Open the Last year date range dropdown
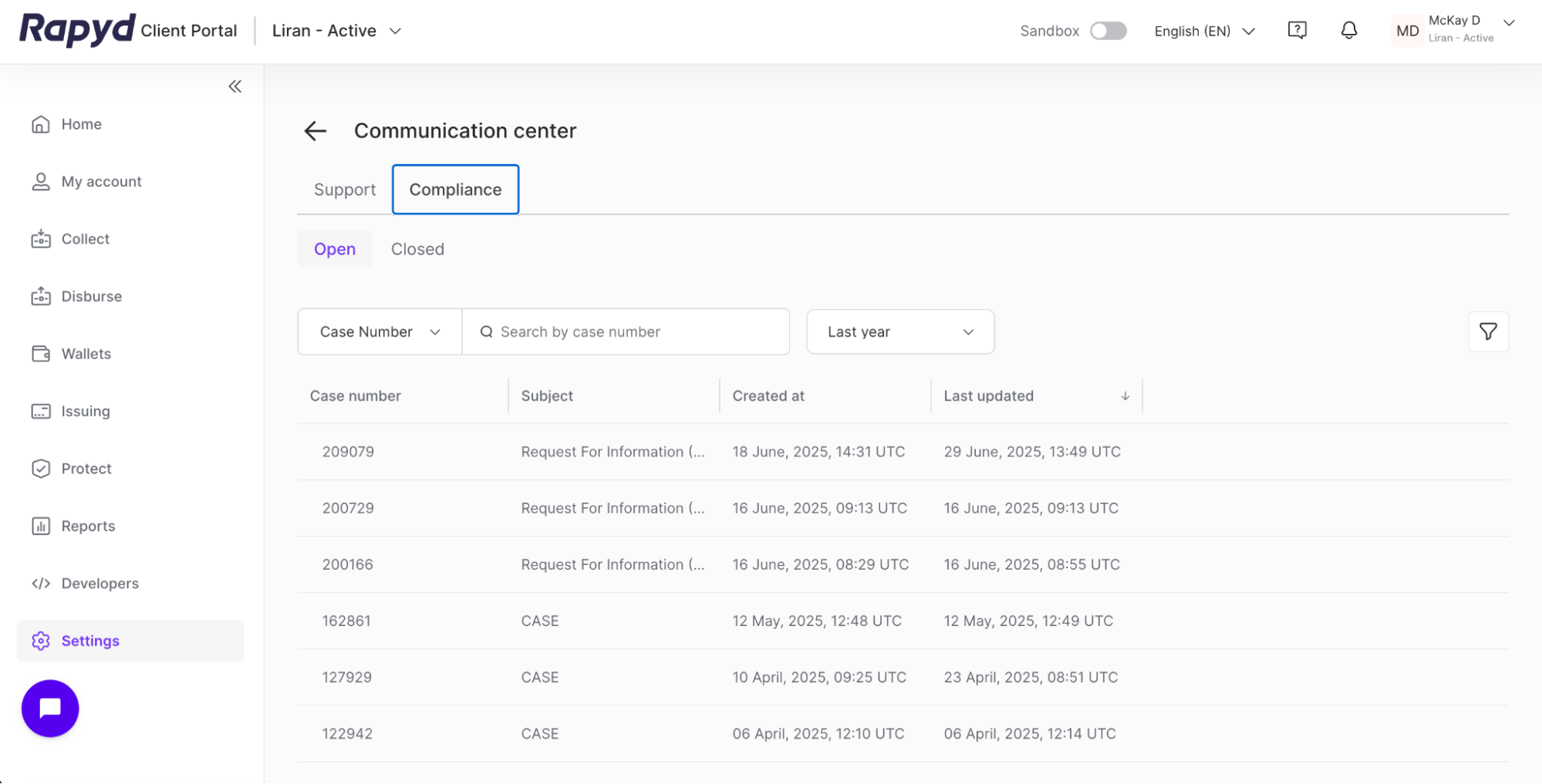The image size is (1542, 784). [899, 331]
